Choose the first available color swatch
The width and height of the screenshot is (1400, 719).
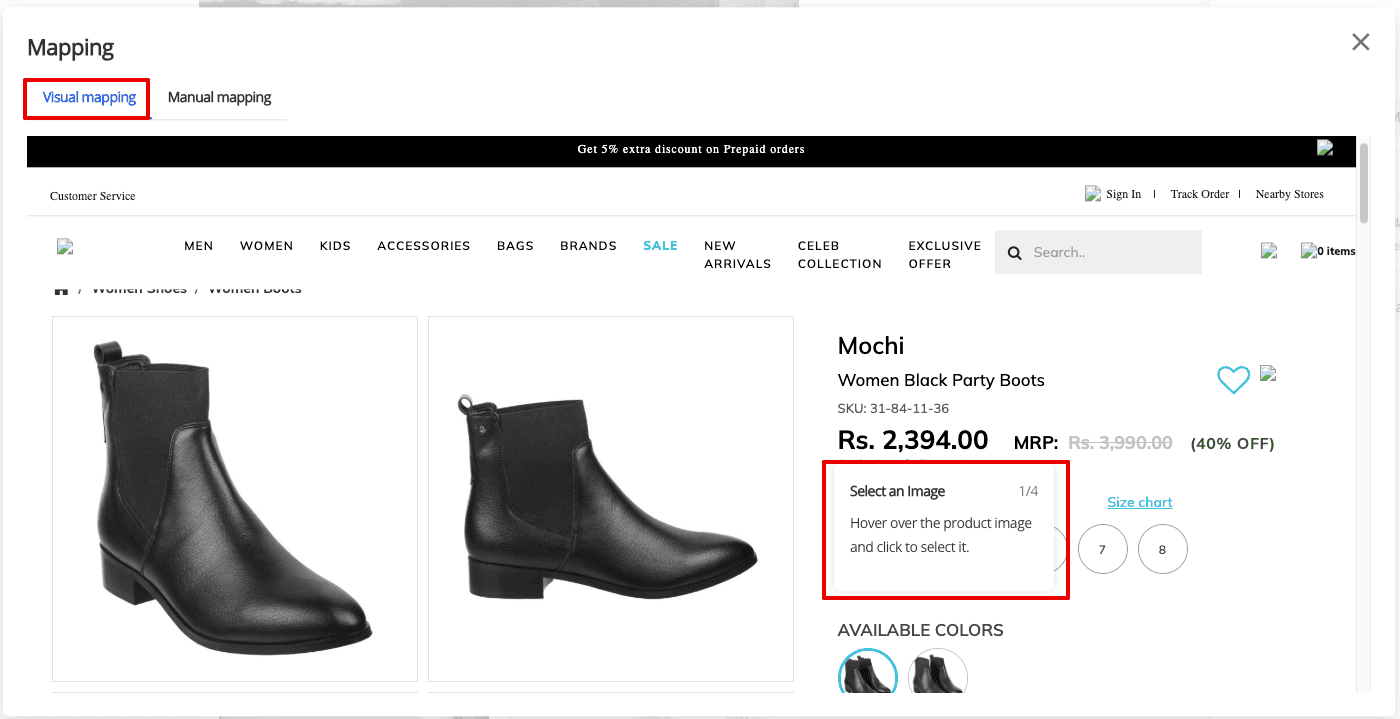pos(868,673)
